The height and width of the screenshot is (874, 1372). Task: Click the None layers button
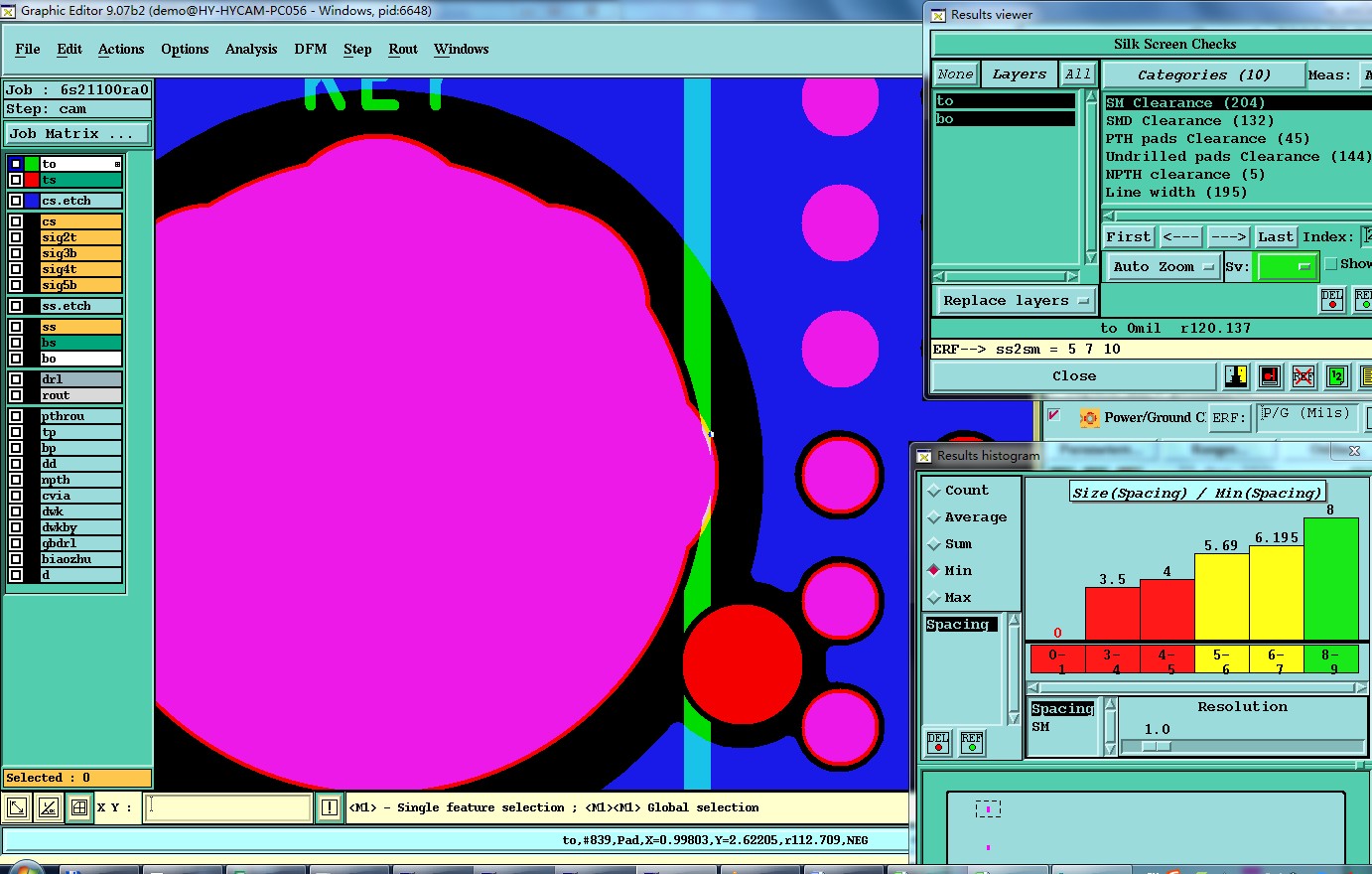pyautogui.click(x=955, y=74)
